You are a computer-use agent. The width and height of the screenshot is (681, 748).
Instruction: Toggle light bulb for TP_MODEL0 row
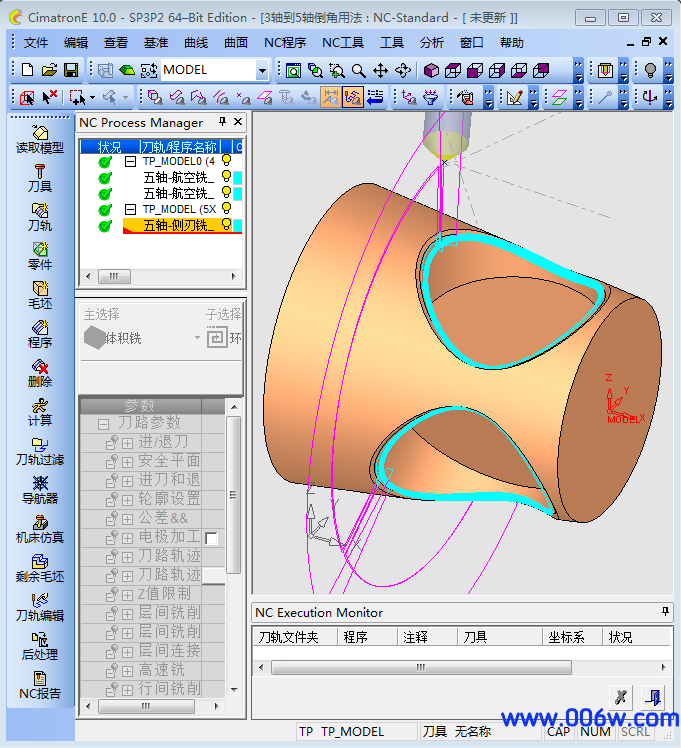point(227,160)
